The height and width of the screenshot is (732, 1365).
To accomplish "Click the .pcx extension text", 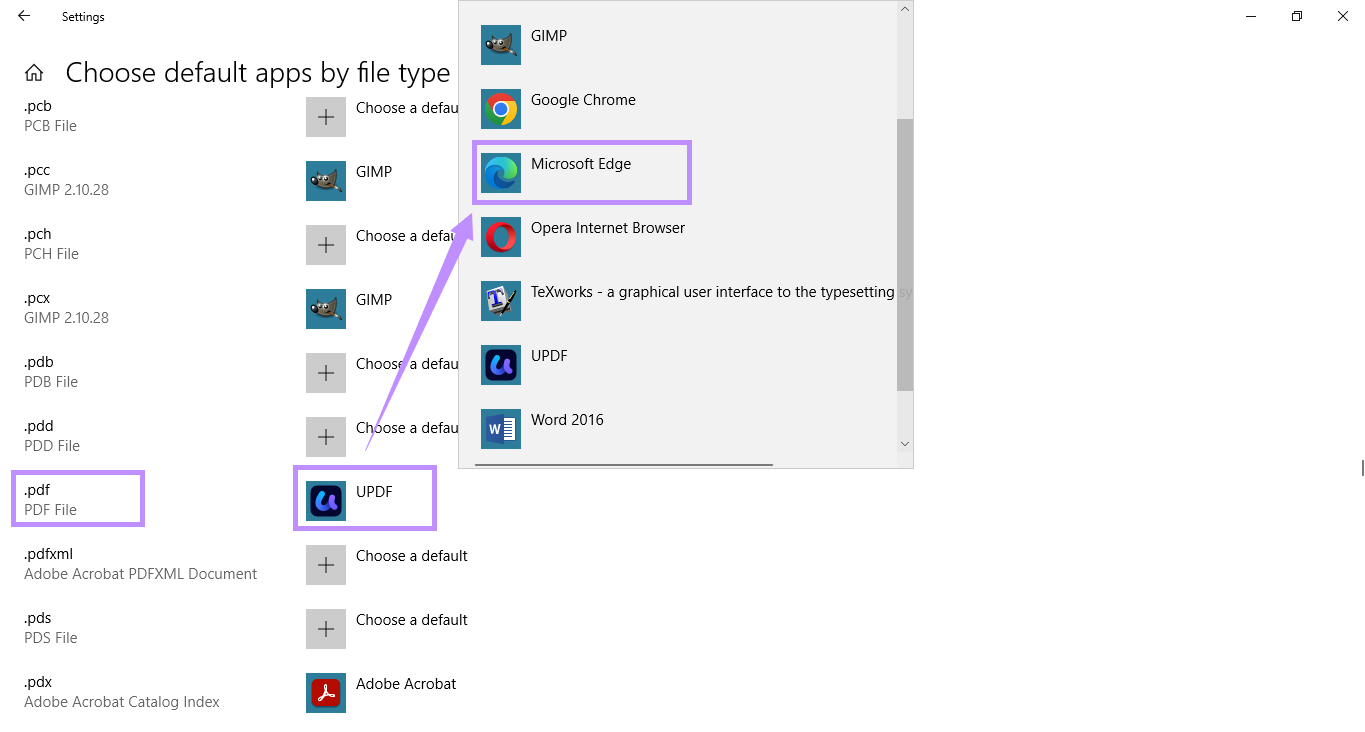I will point(37,298).
